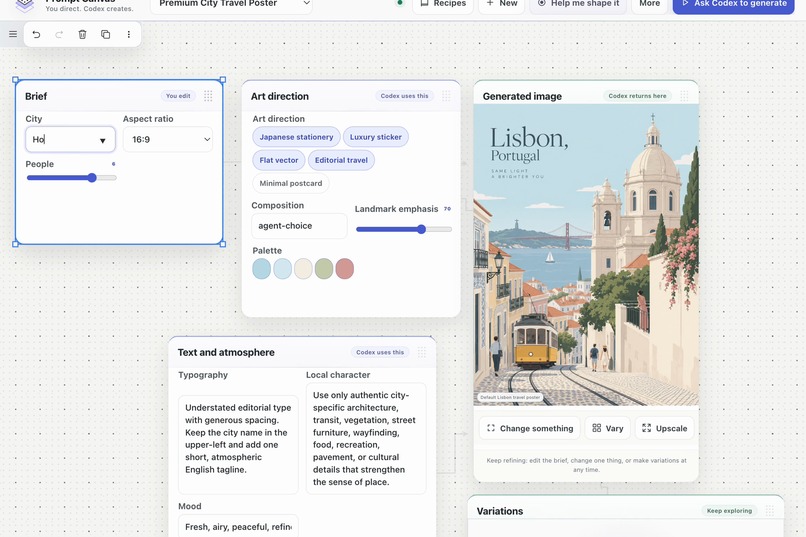
Task: Click the Vary button
Action: click(x=608, y=428)
